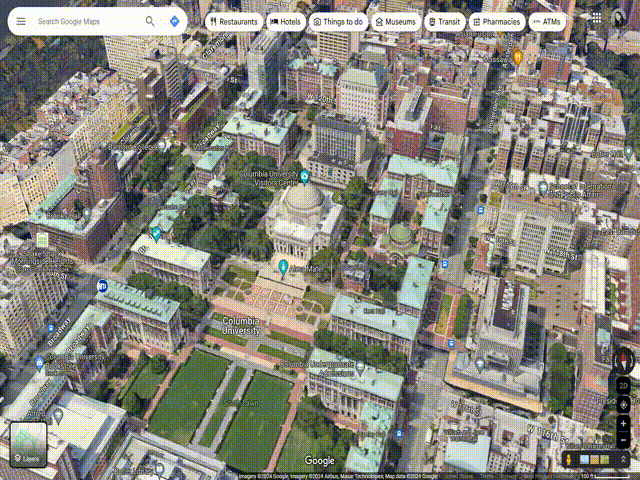Viewport: 640px width, 480px height.
Task: Click the Butler Library pin
Action: click(160, 468)
